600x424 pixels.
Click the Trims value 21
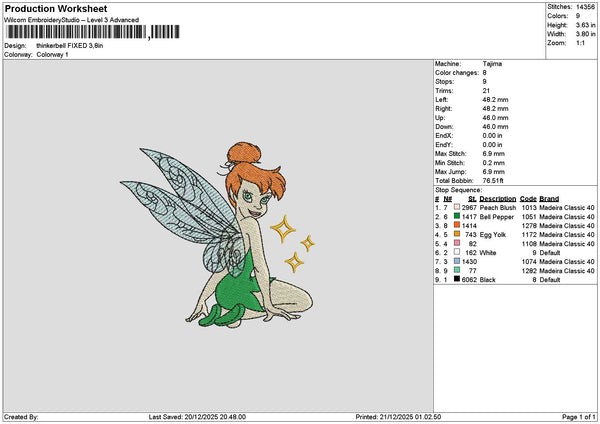point(486,91)
